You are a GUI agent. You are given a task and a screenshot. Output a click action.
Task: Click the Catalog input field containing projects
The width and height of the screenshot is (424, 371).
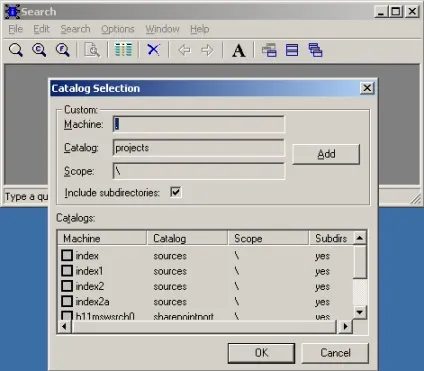(199, 148)
